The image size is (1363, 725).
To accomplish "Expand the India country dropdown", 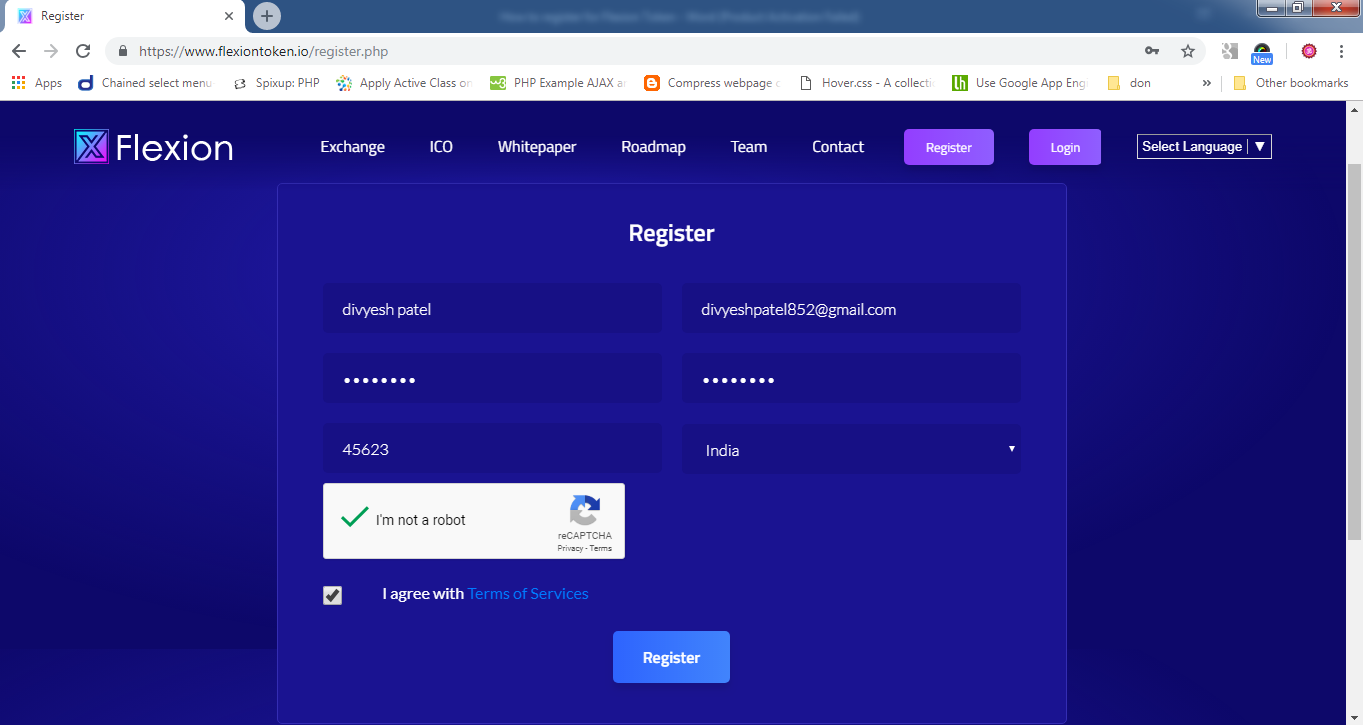I will pos(851,449).
